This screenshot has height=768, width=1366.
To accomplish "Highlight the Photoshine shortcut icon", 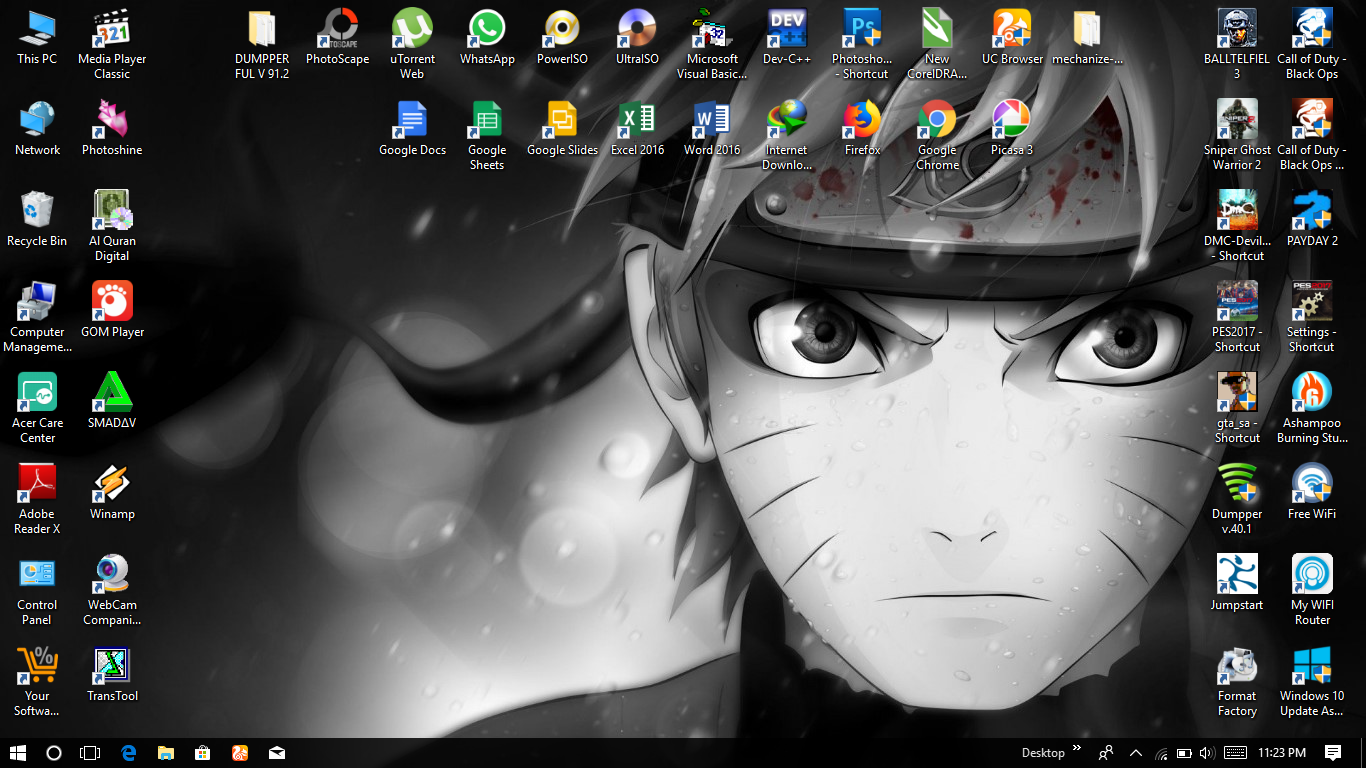I will tap(112, 120).
